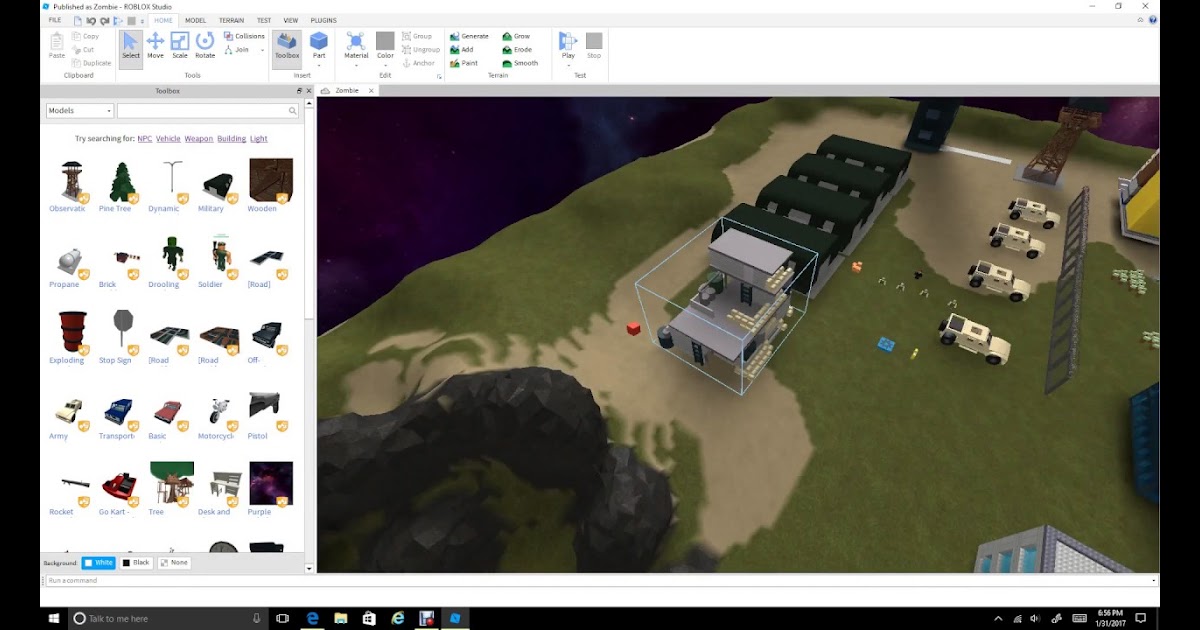Select the Zombie document tab
The height and width of the screenshot is (630, 1200).
(347, 91)
